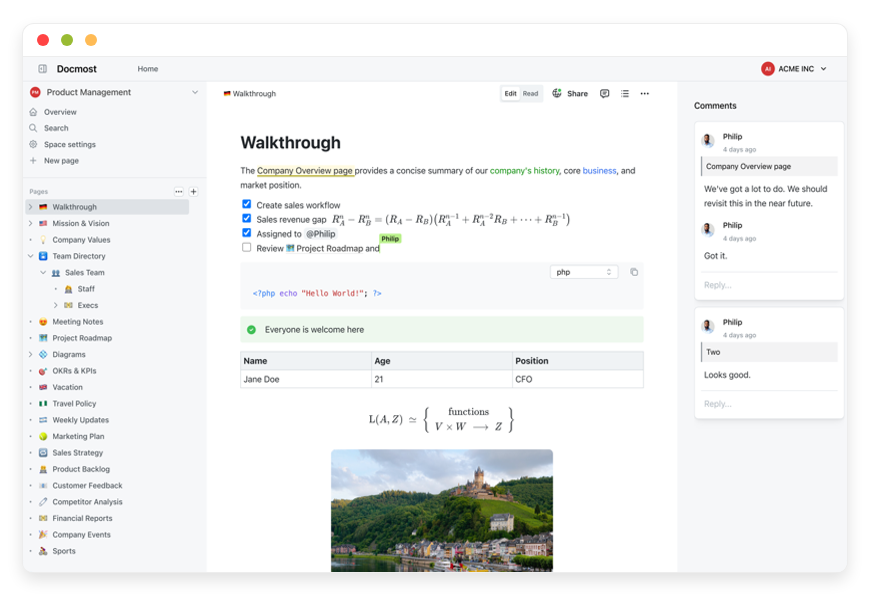The width and height of the screenshot is (870, 595).
Task: Click the Company Values lightbulb icon
Action: [43, 240]
